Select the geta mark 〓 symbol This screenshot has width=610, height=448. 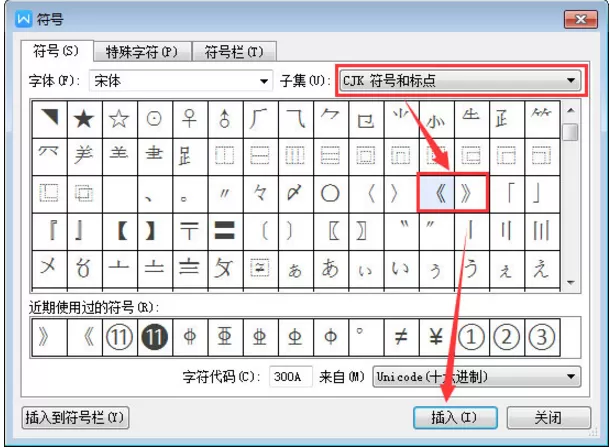point(225,231)
